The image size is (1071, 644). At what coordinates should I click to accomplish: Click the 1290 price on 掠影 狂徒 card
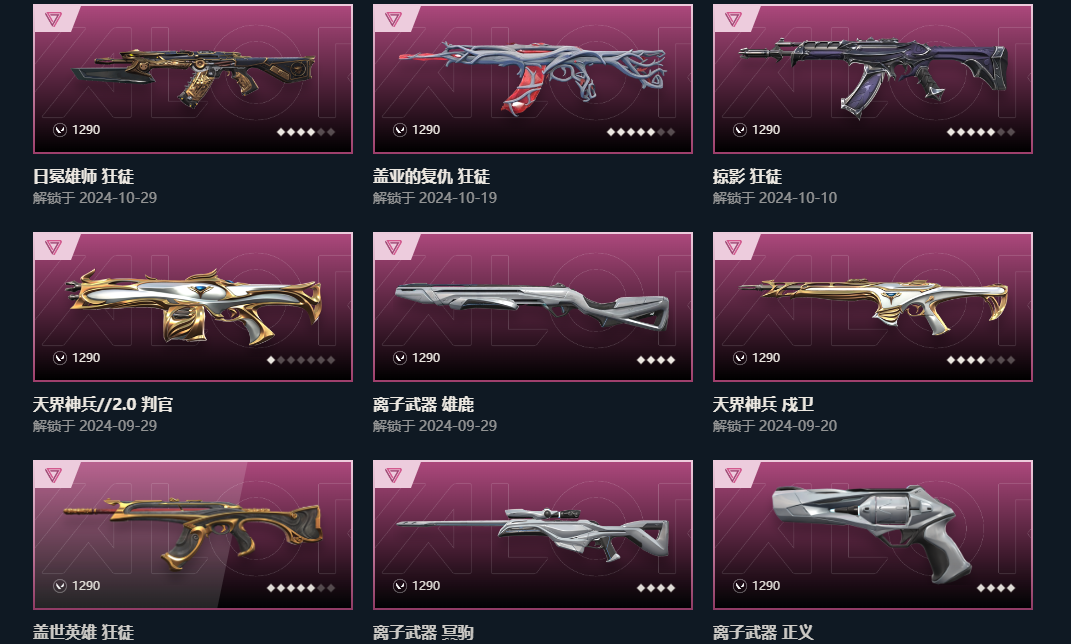(766, 130)
